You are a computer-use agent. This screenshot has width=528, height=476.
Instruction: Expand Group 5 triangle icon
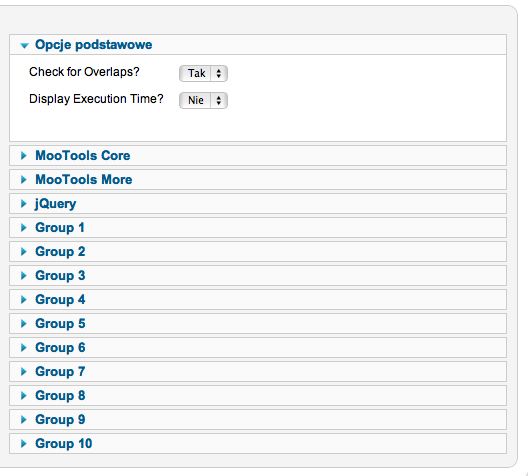tap(24, 324)
